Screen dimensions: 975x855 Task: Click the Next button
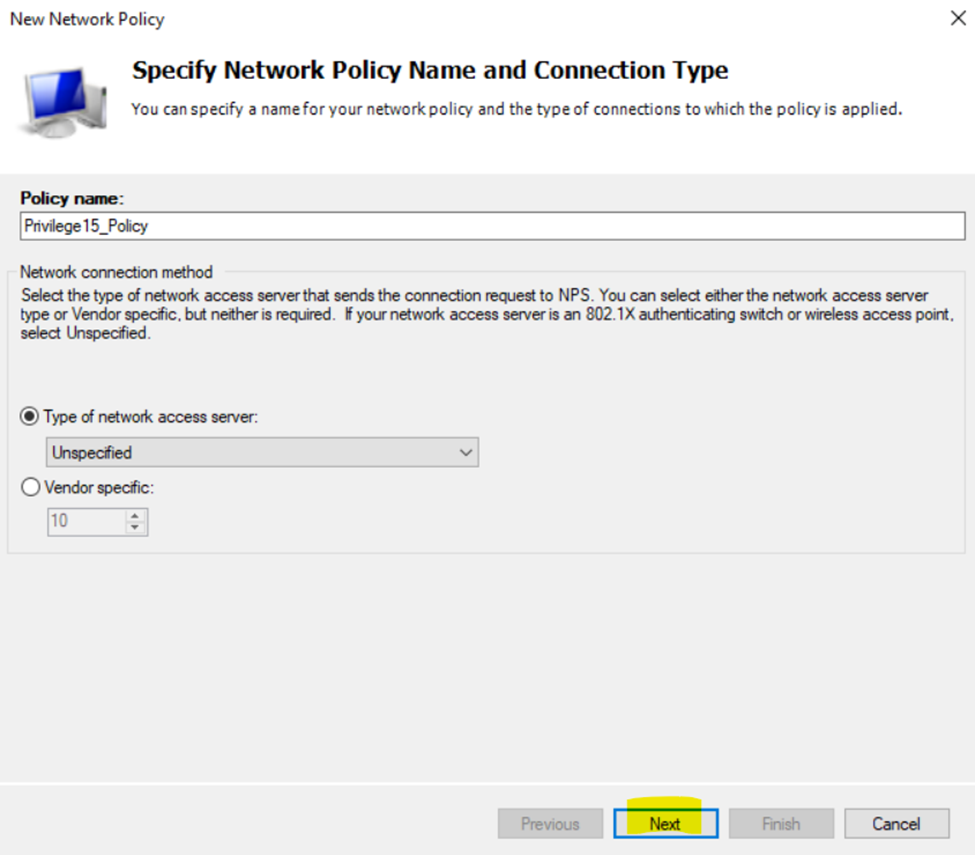[665, 823]
